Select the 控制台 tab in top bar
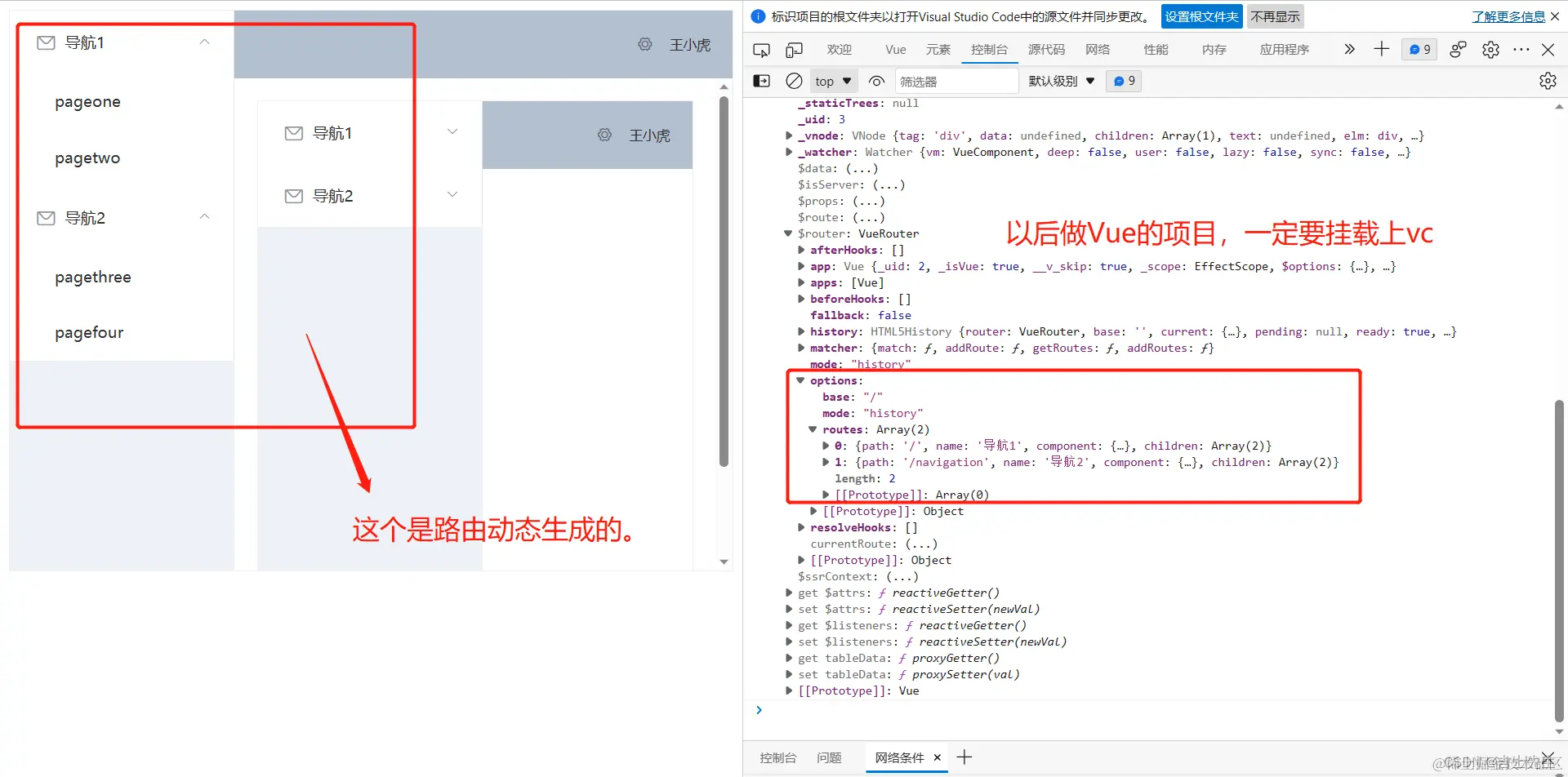Screen dimensions: 1568x777 989,49
